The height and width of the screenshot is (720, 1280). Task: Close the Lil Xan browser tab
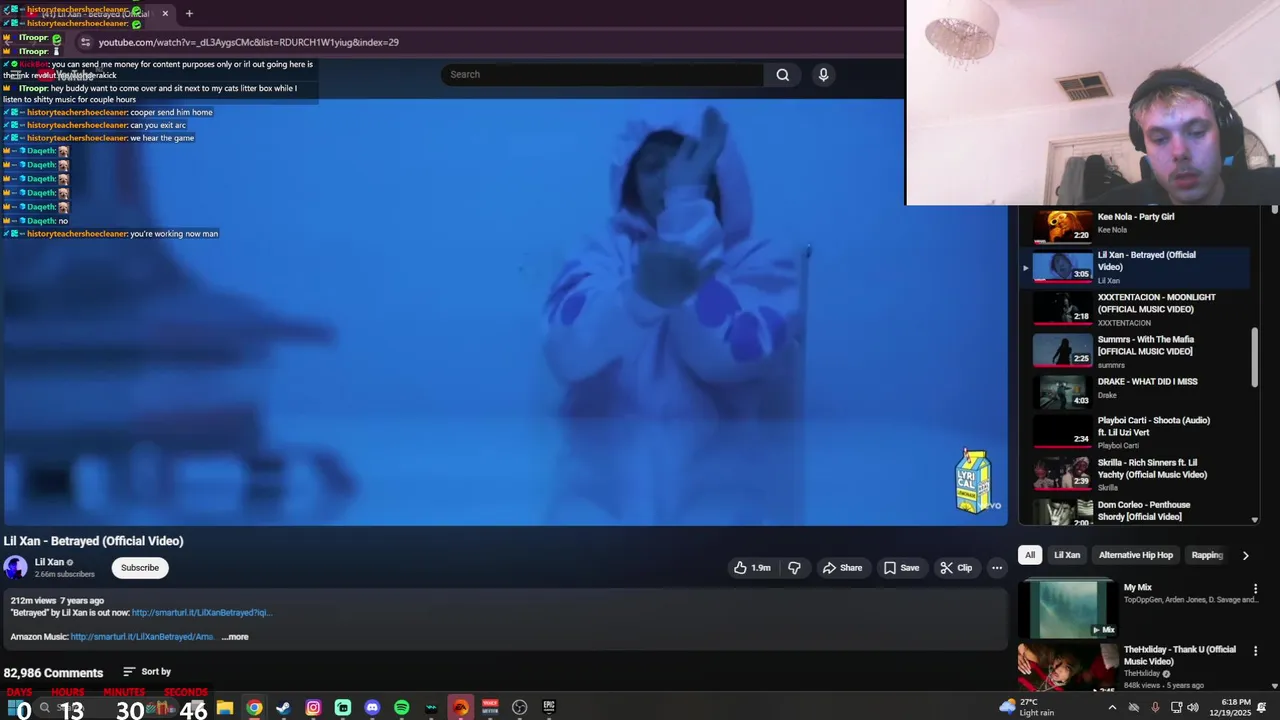tap(165, 14)
